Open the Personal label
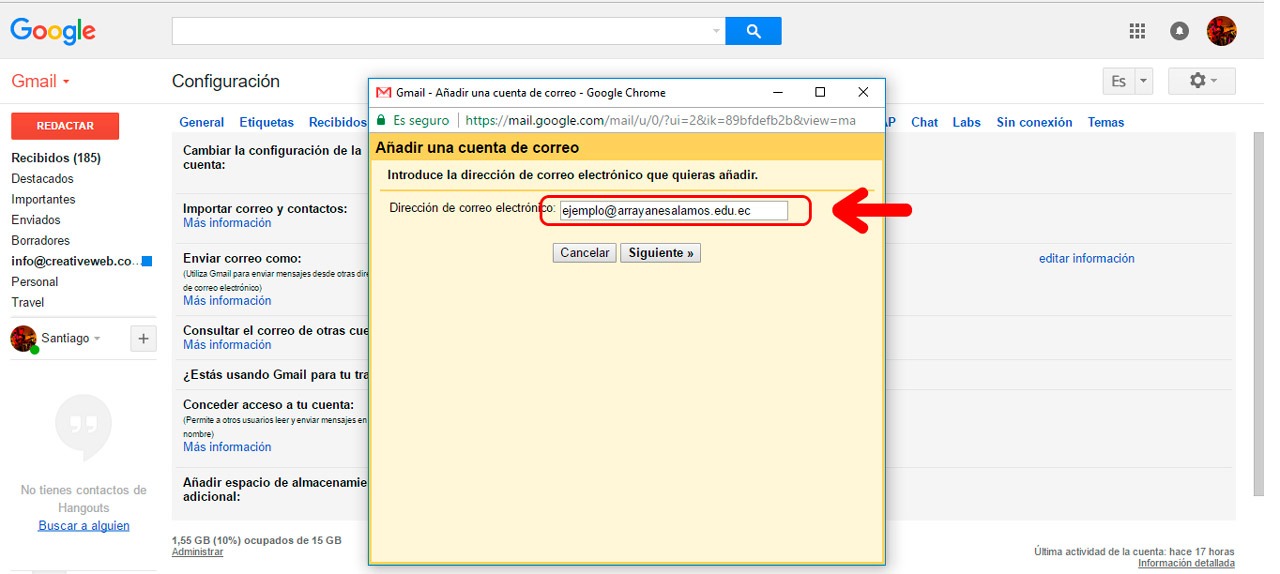The height and width of the screenshot is (574, 1280). [35, 282]
